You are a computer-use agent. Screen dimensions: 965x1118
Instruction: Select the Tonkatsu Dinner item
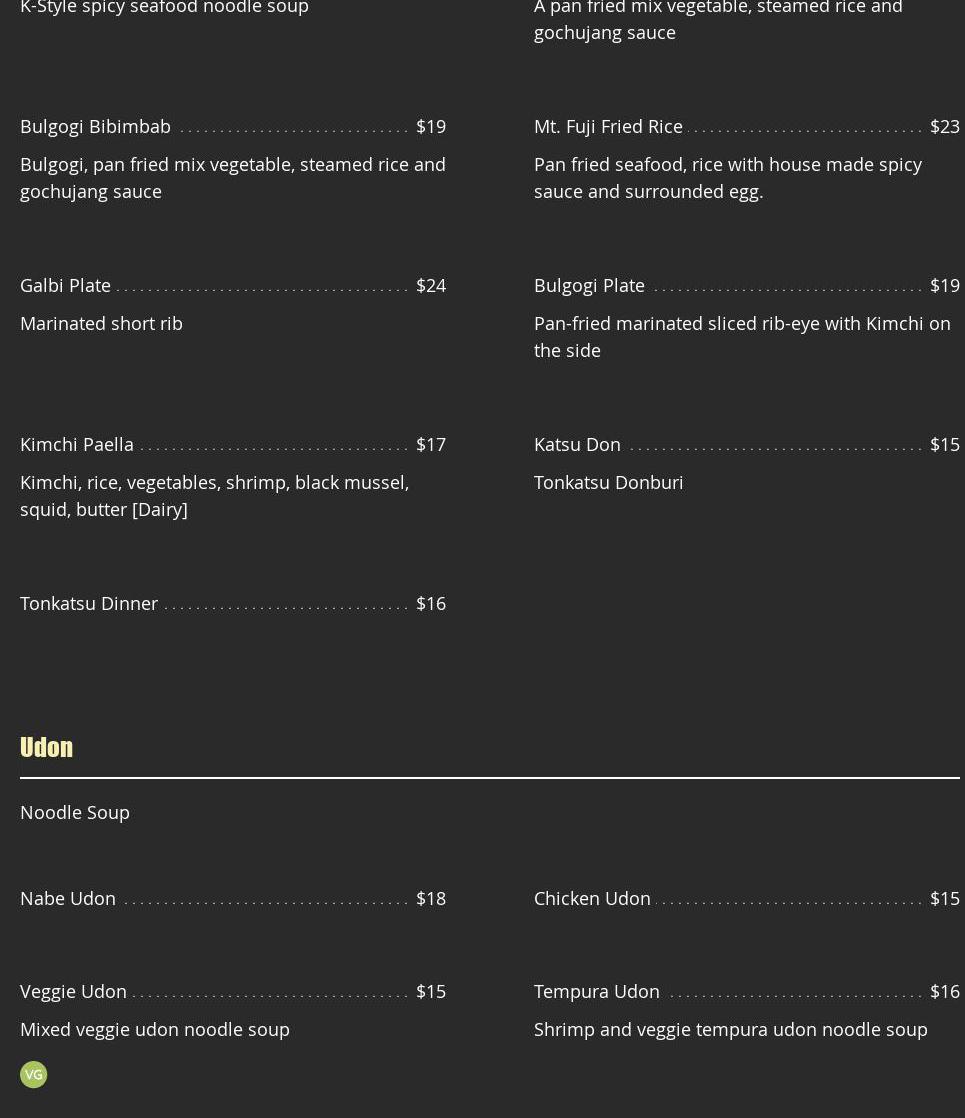pyautogui.click(x=89, y=603)
